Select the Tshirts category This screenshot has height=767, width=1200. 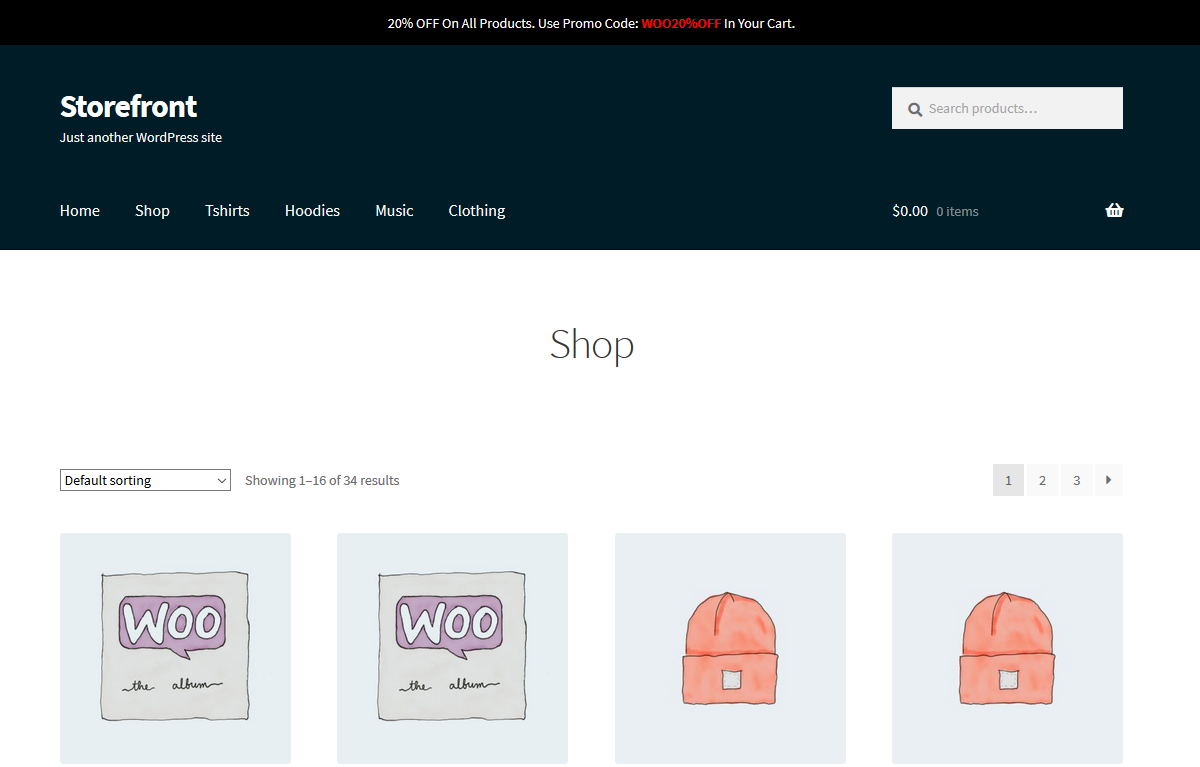(x=227, y=210)
